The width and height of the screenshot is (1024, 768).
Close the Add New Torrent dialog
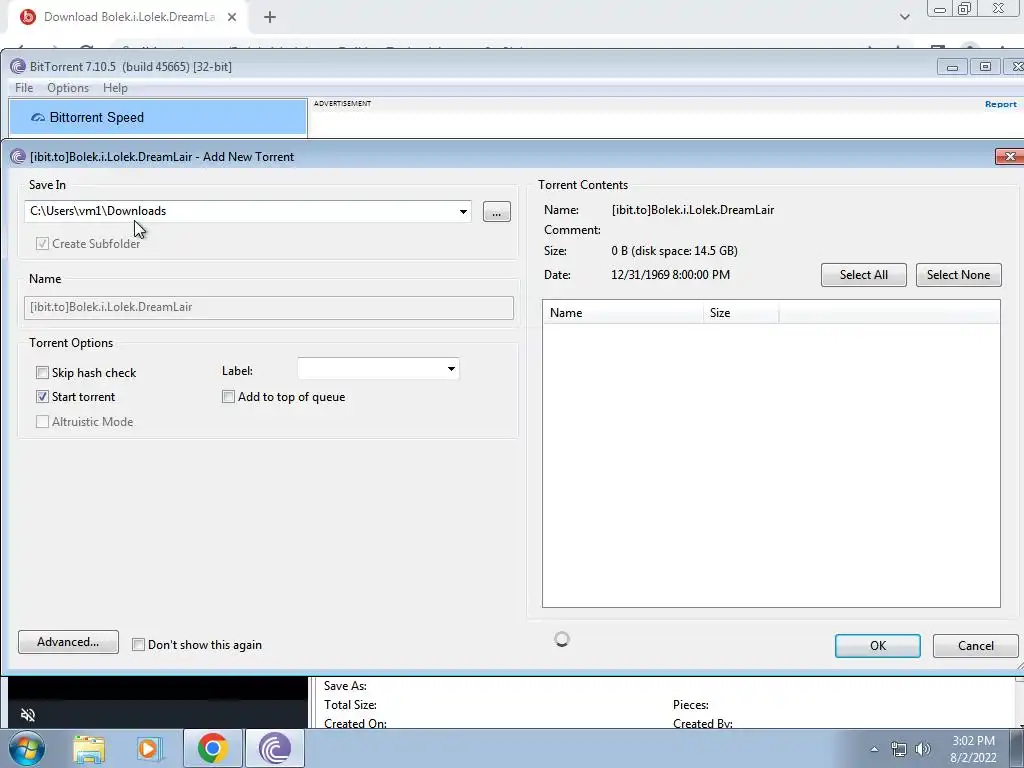click(1009, 157)
